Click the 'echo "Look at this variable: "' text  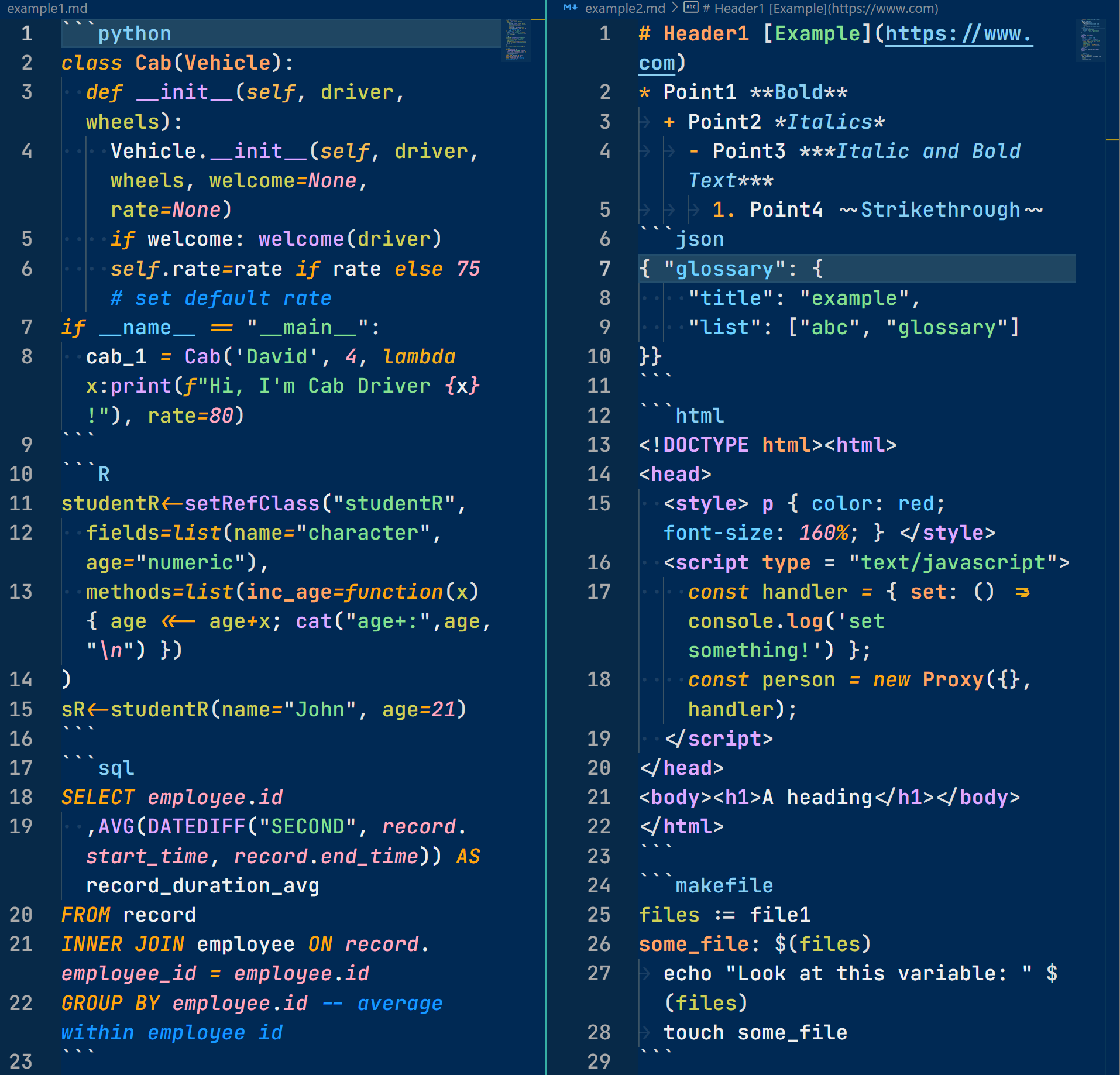click(x=847, y=973)
